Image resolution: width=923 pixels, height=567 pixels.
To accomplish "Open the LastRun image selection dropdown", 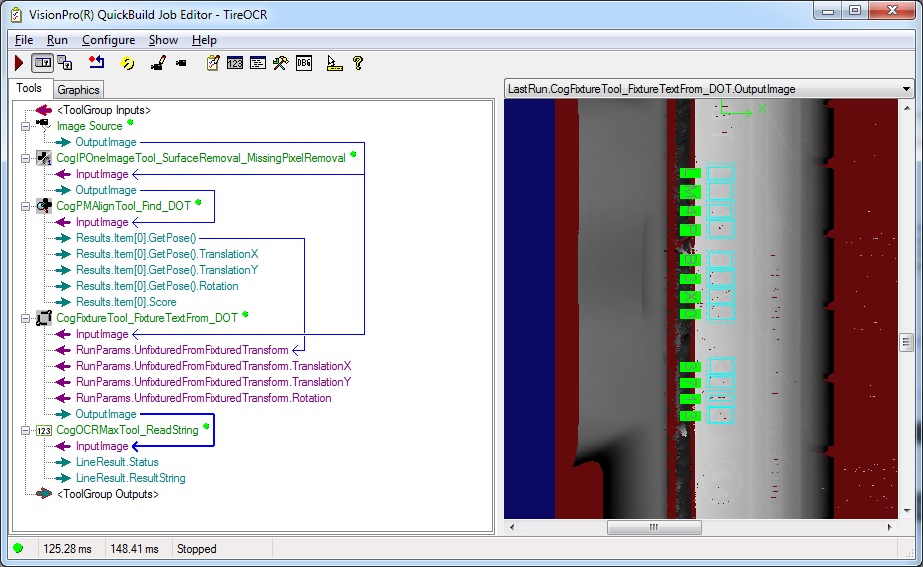I will (x=906, y=89).
